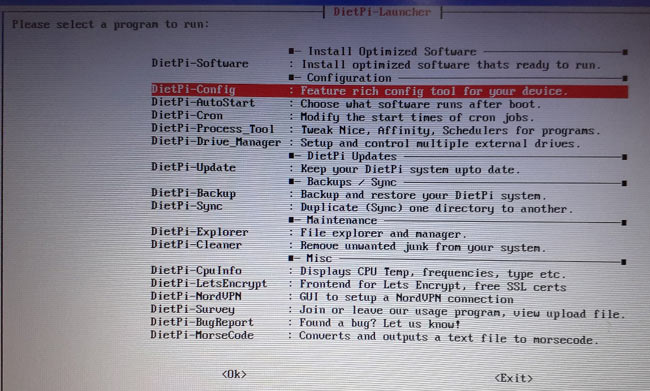650x391 pixels.
Task: Click 'Keep your DietPi system upto date.' text
Action: (x=410, y=169)
